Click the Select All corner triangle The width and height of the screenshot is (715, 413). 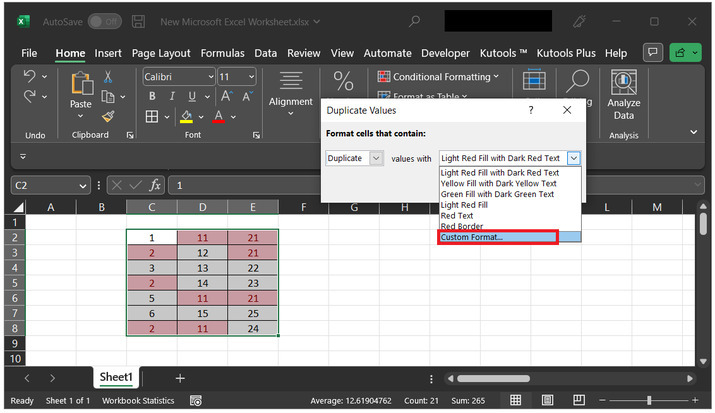pyautogui.click(x=18, y=208)
